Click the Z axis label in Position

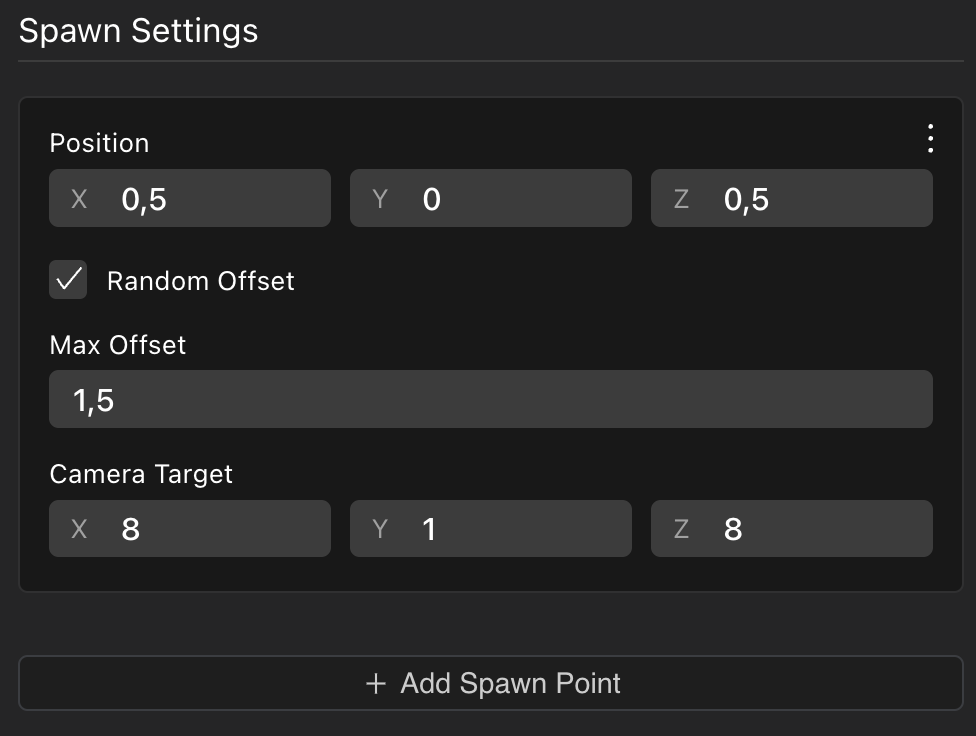pos(681,199)
